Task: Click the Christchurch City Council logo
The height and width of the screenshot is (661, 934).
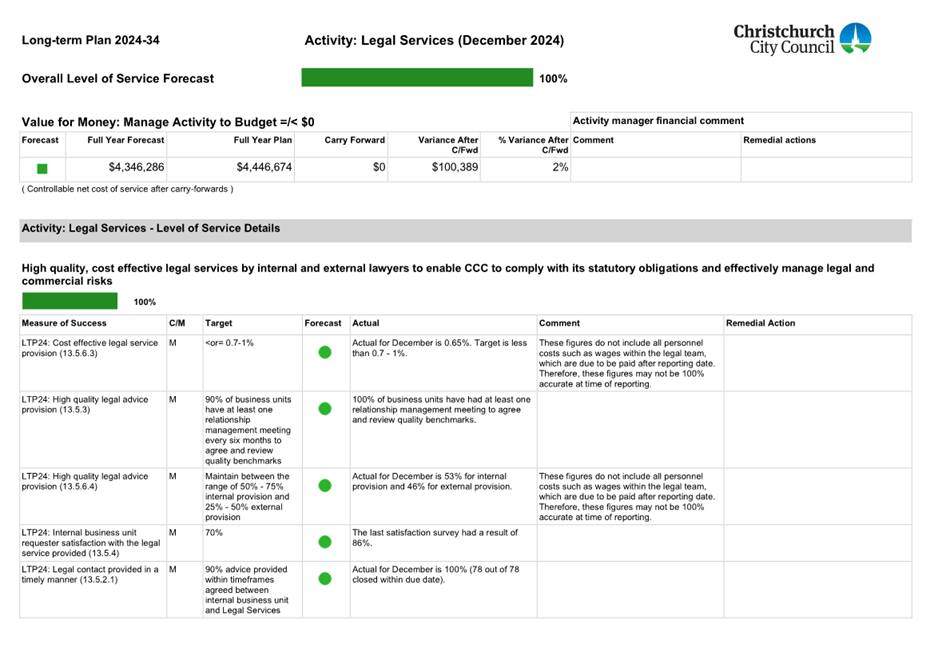Action: (x=802, y=40)
